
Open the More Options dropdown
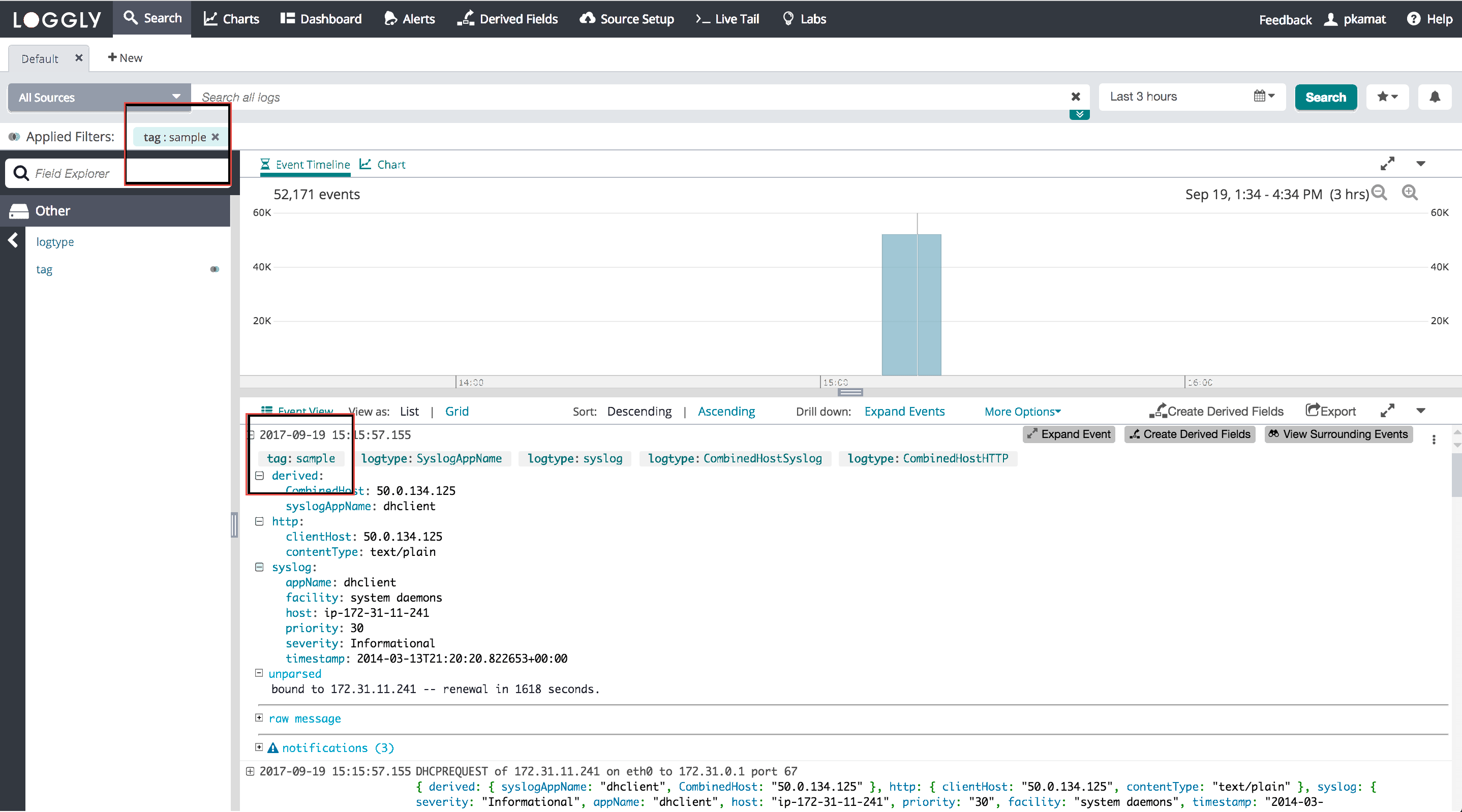[x=1022, y=412]
